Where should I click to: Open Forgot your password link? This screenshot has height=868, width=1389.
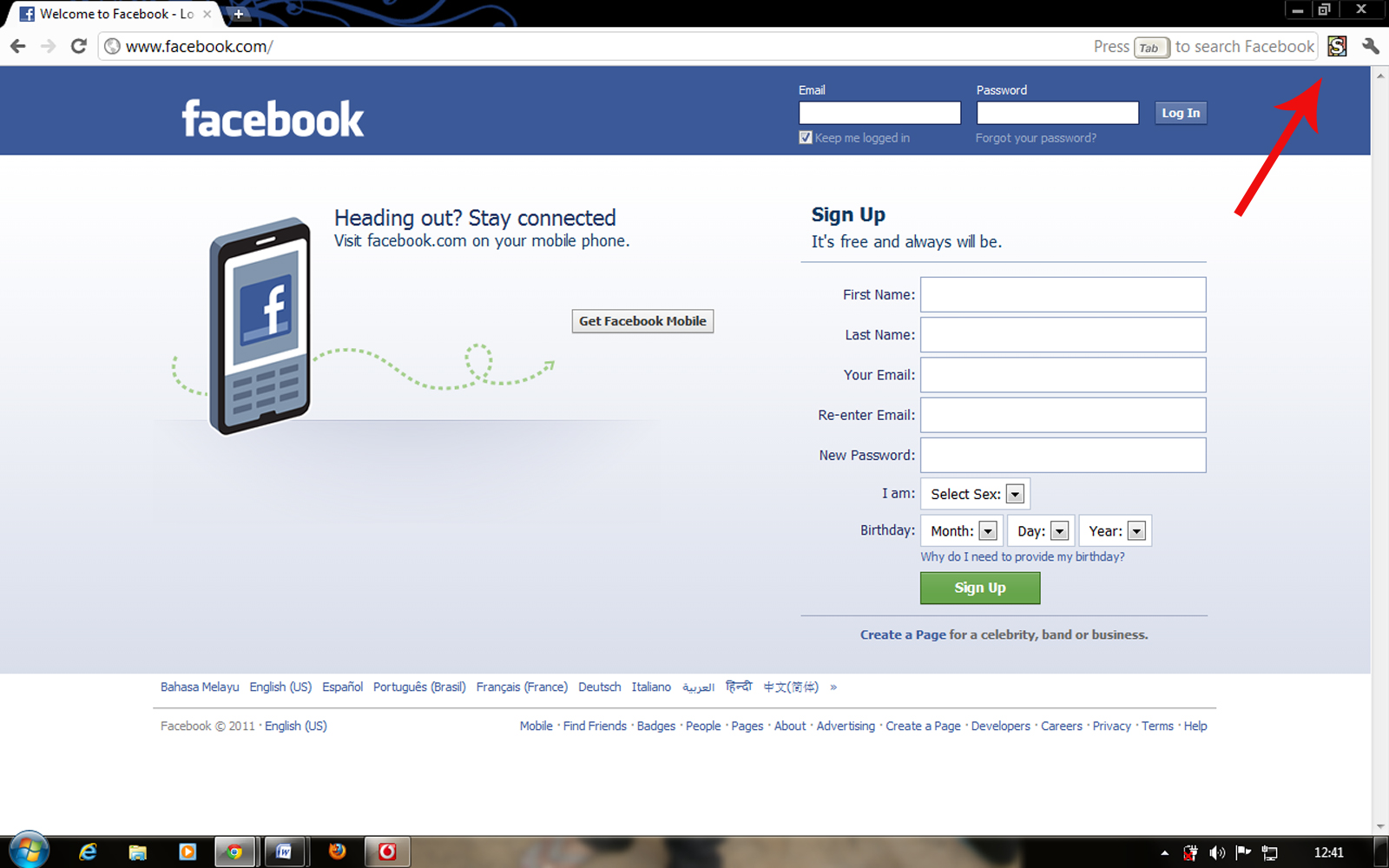click(1036, 138)
